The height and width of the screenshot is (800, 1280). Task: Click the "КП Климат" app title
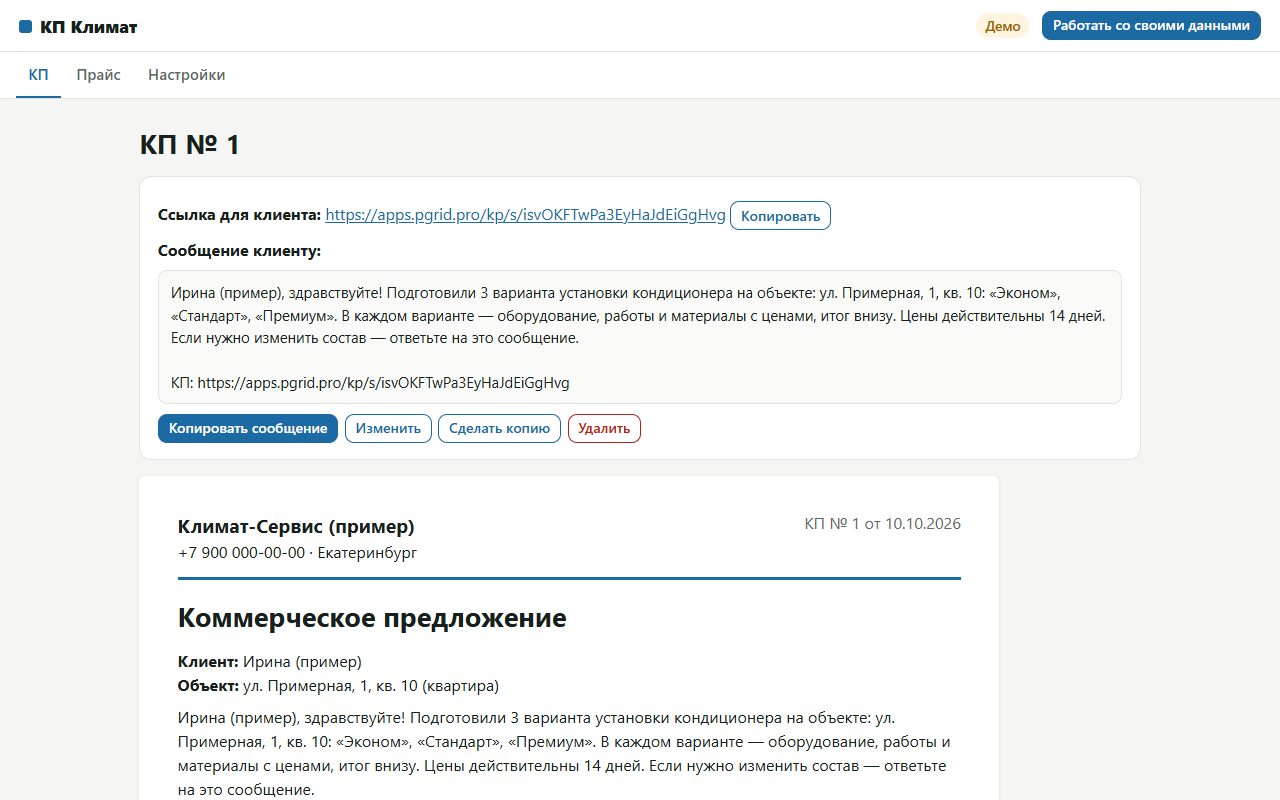89,27
